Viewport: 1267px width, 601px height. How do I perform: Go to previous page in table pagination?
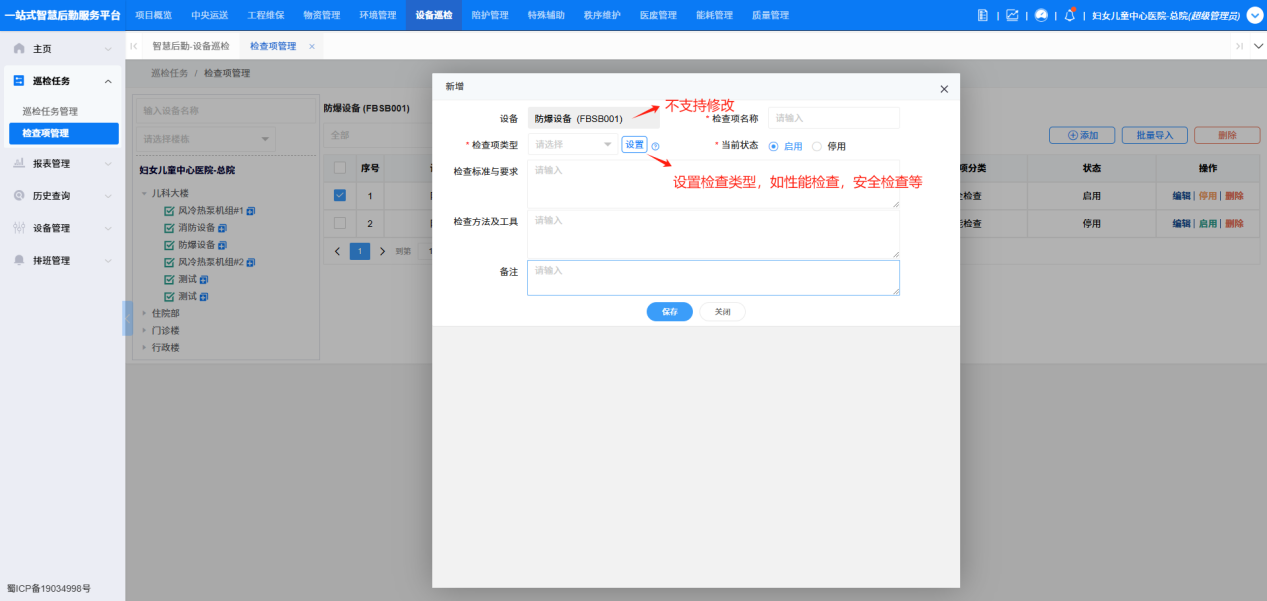(x=337, y=251)
